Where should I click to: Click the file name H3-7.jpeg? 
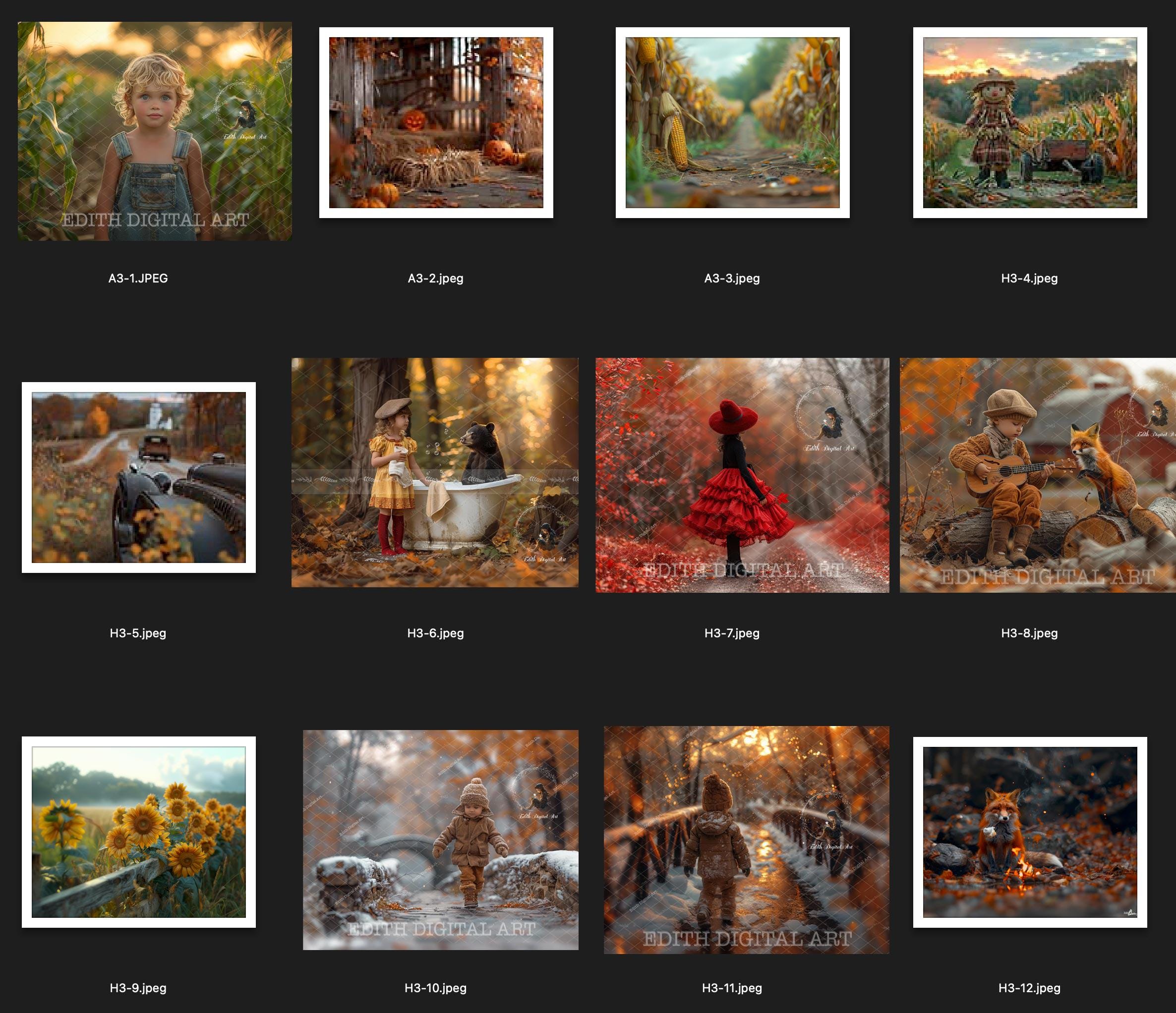(732, 633)
